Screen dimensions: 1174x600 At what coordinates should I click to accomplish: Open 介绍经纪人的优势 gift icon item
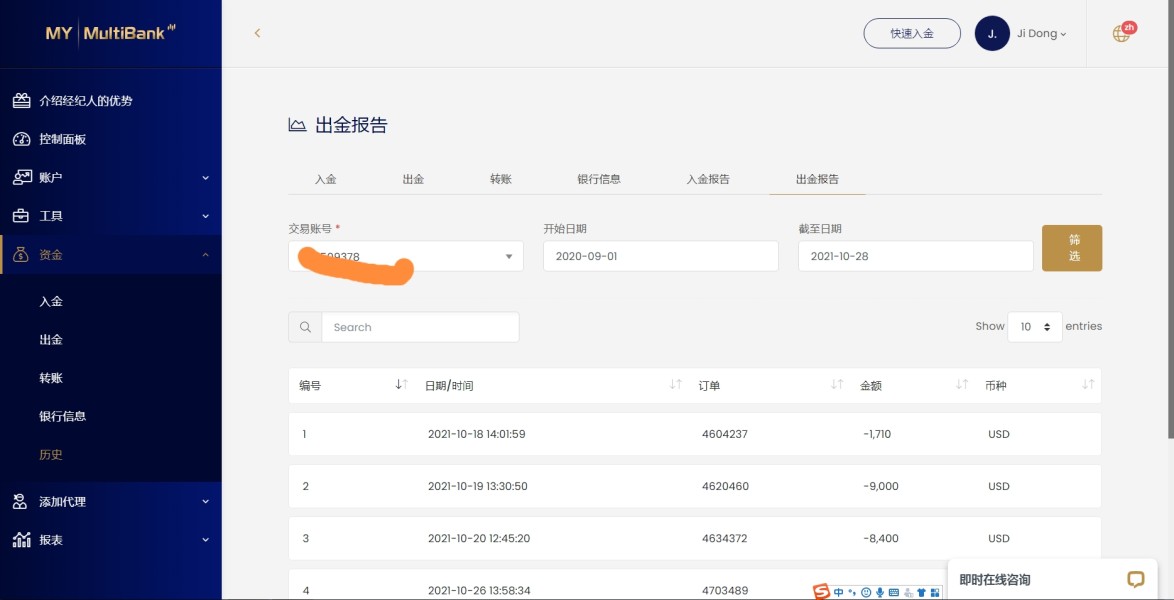coord(22,101)
